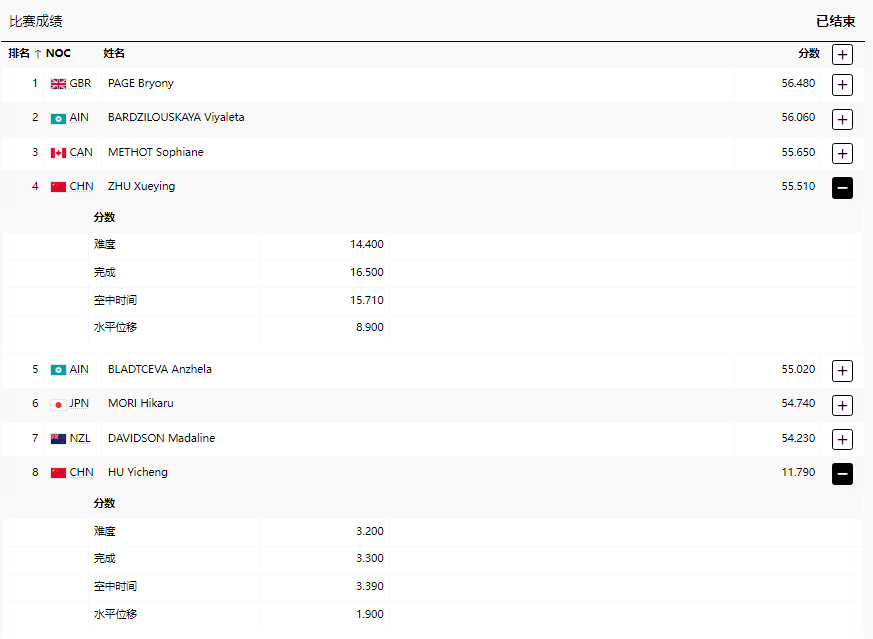The image size is (873, 639).
Task: Click AIN flag beside BLADTCEVA Anzhela
Action: 58,370
